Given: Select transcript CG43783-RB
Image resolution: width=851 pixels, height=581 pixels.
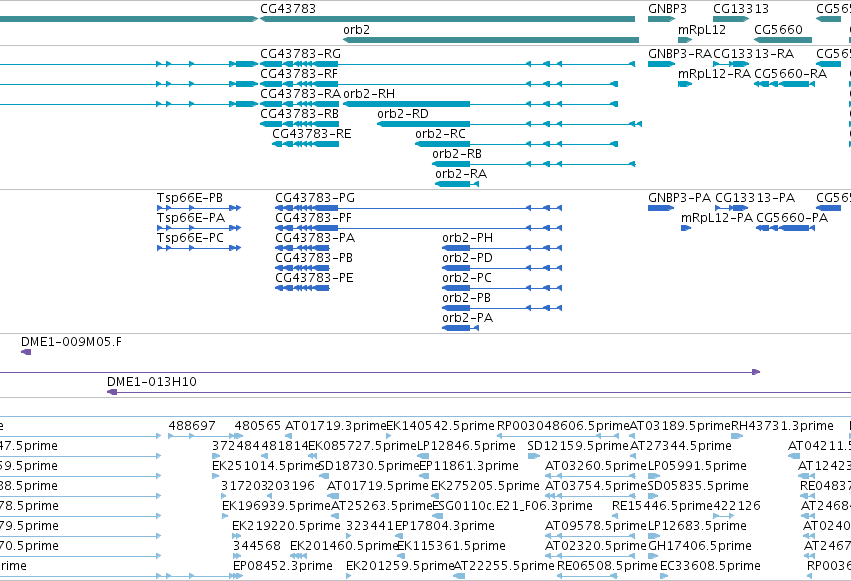Looking at the screenshot, I should [299, 124].
